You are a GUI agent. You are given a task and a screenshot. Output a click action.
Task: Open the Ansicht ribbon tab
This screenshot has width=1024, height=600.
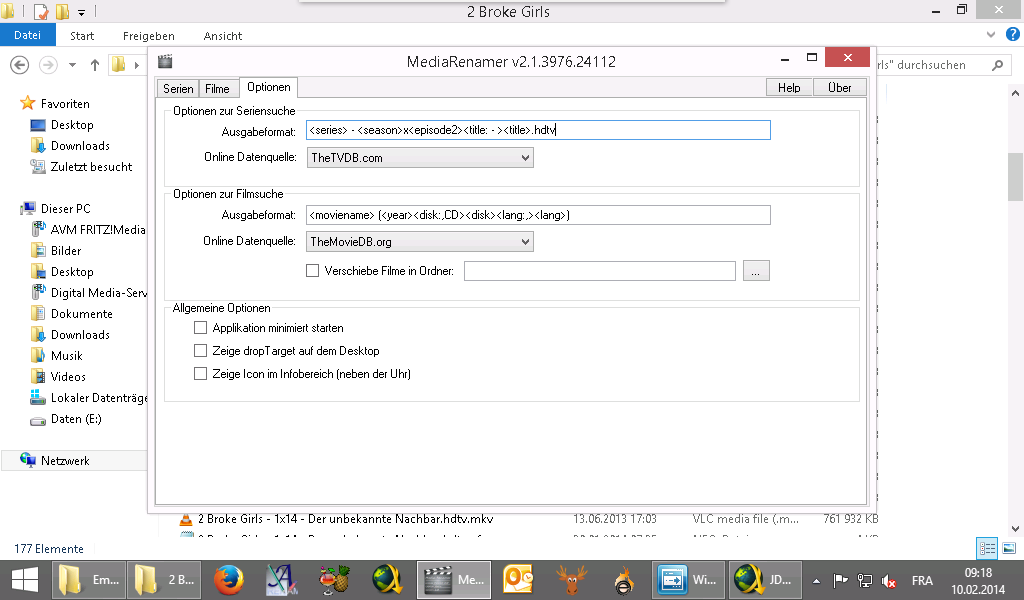click(x=223, y=36)
